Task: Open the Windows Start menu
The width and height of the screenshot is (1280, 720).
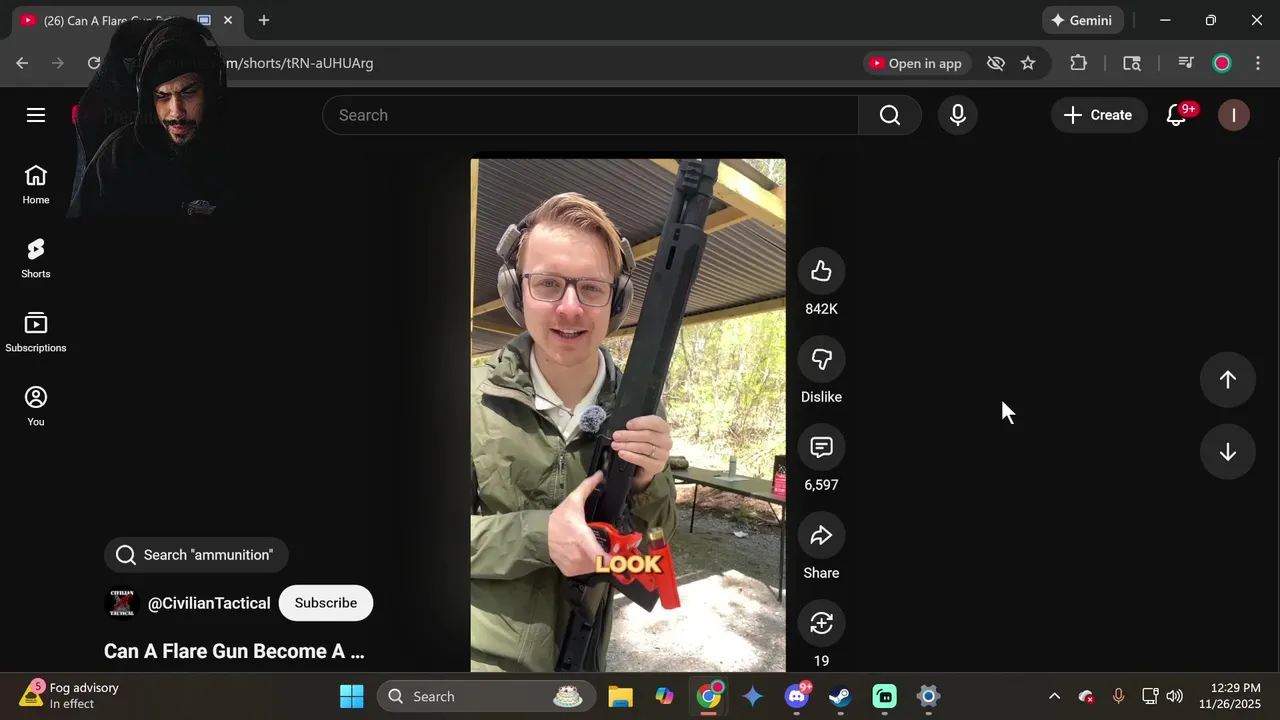Action: 352,696
